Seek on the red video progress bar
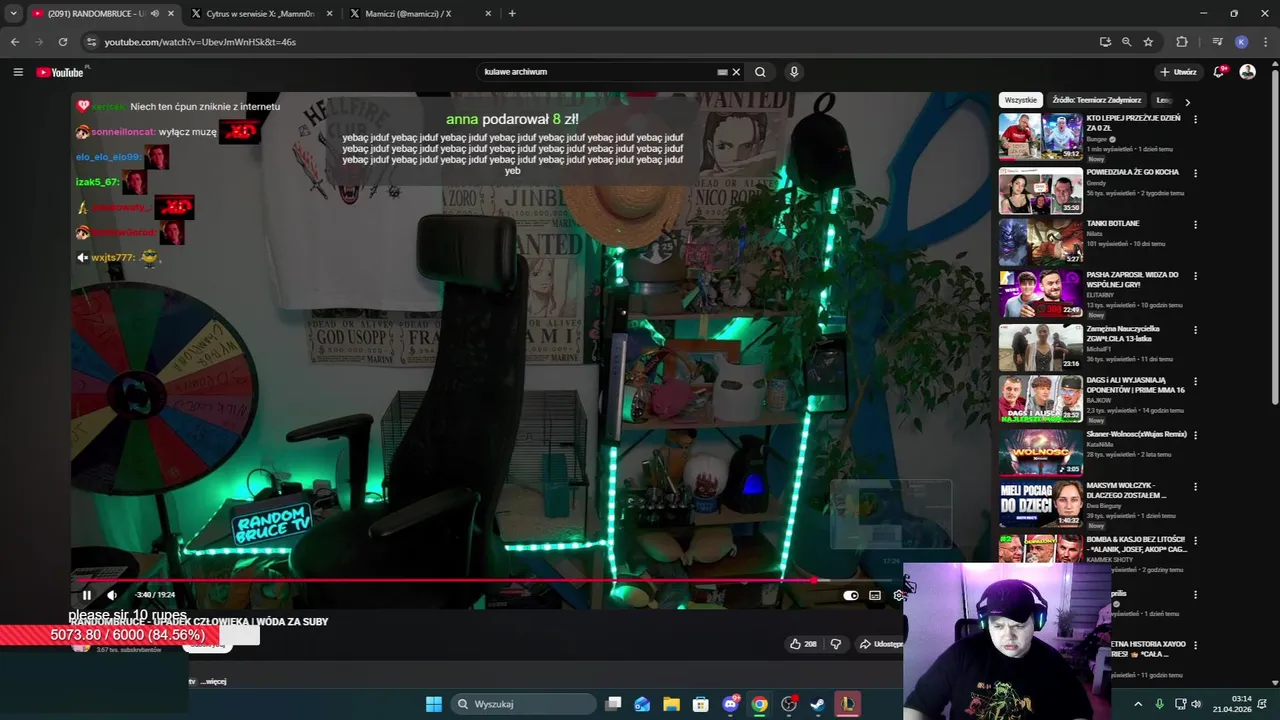This screenshot has width=1280, height=720. tap(447, 580)
